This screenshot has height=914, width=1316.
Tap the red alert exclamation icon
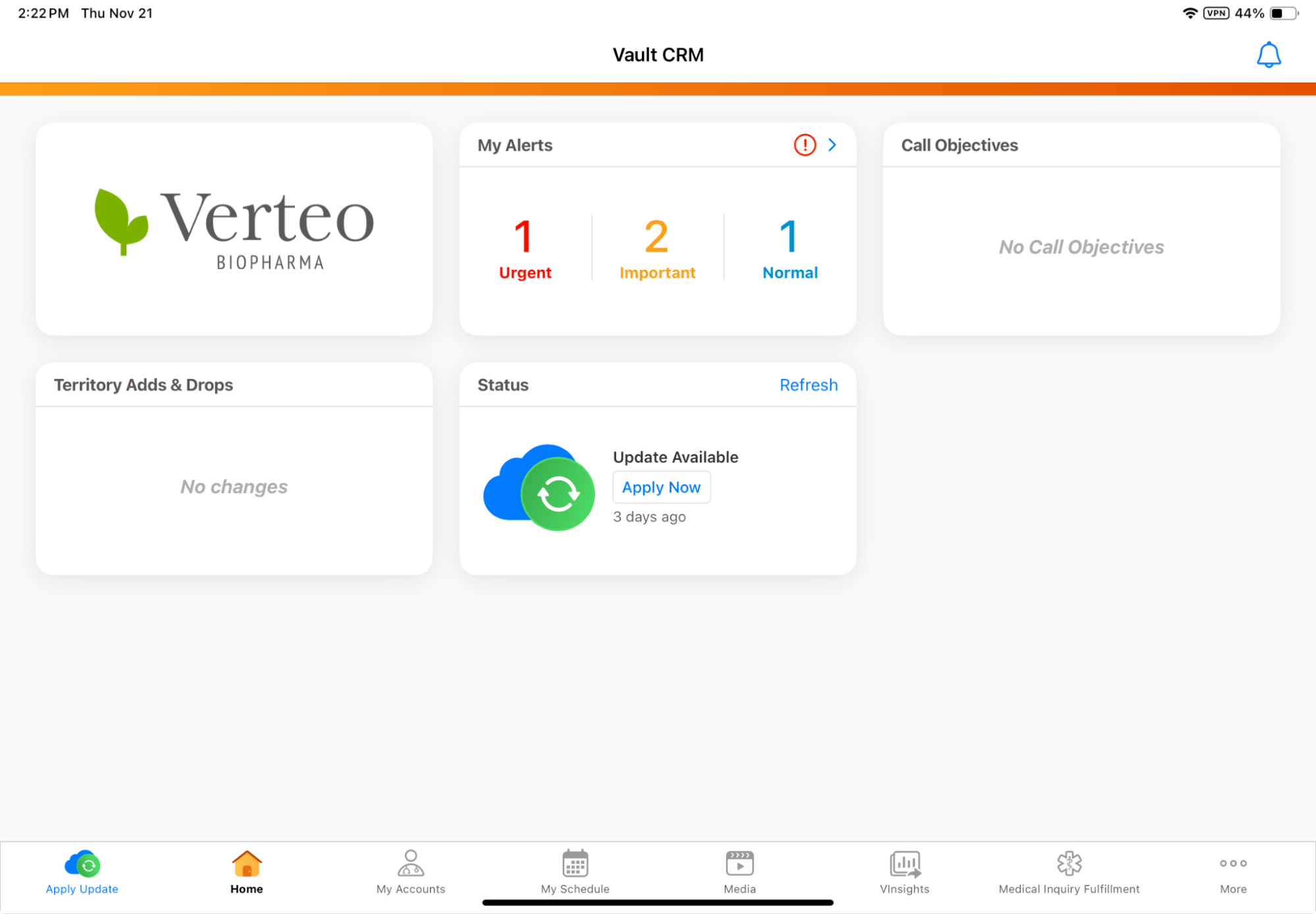804,145
